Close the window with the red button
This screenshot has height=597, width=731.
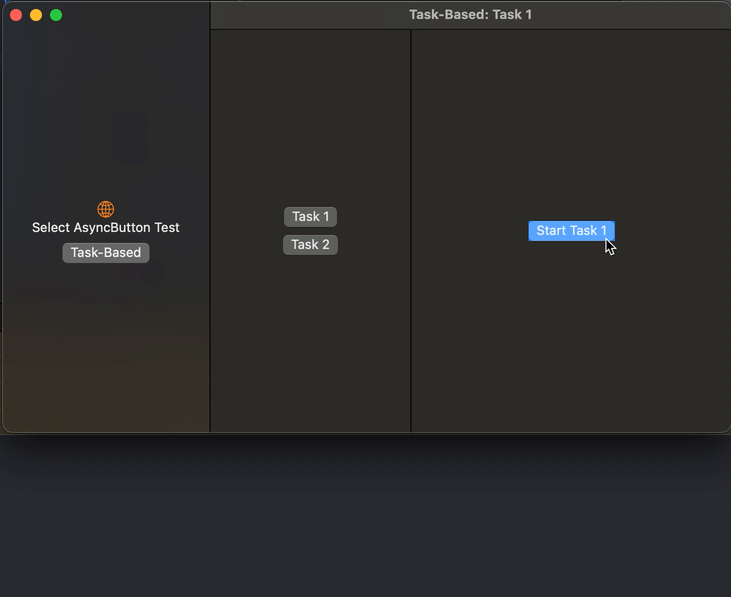(16, 15)
